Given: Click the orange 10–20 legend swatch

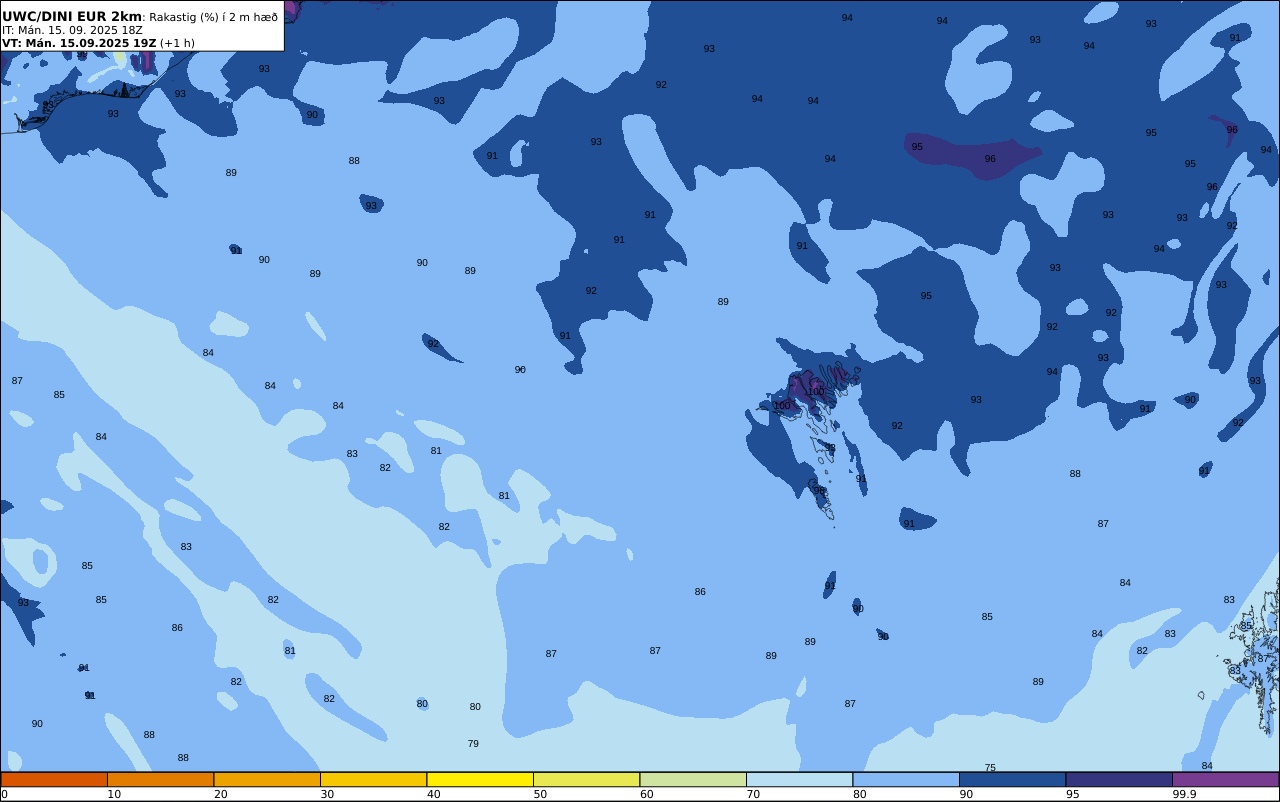Looking at the screenshot, I should (160, 779).
